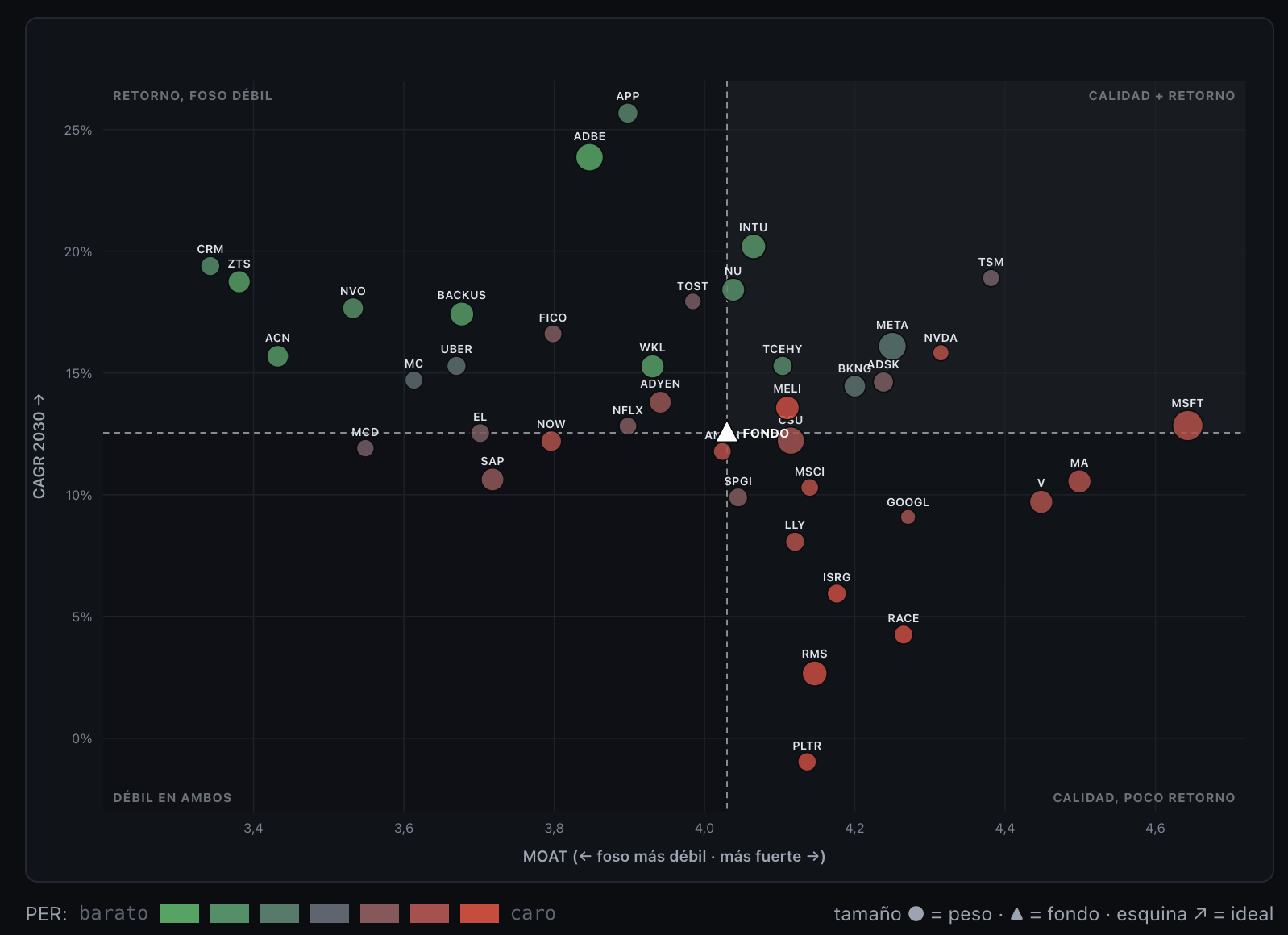Click the NVO data point
Image resolution: width=1288 pixels, height=935 pixels.
(x=353, y=308)
